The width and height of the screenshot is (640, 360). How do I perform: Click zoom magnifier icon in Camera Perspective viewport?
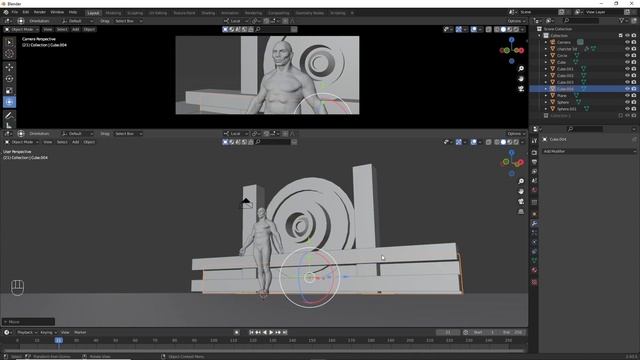[521, 69]
